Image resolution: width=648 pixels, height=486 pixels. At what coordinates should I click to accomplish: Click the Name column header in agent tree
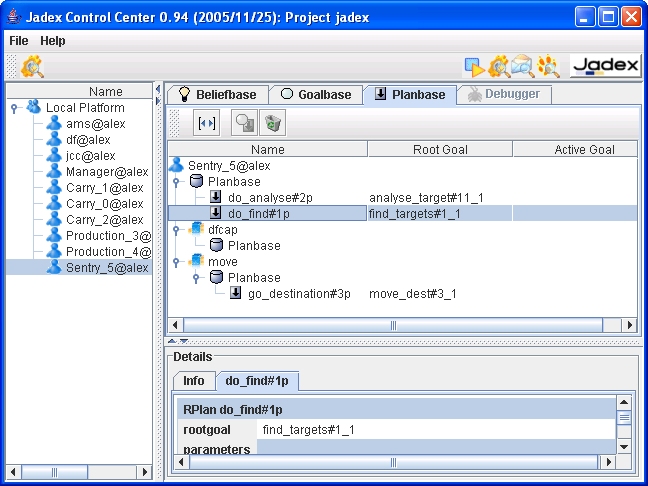coord(79,91)
